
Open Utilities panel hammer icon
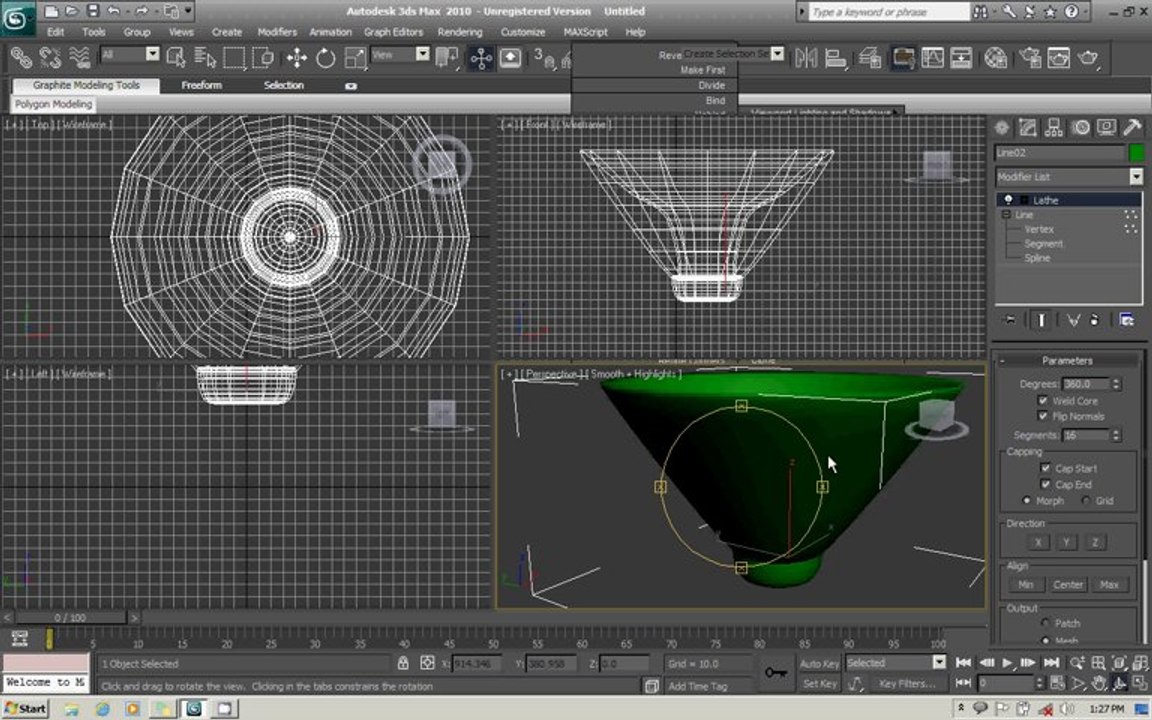pos(1132,128)
